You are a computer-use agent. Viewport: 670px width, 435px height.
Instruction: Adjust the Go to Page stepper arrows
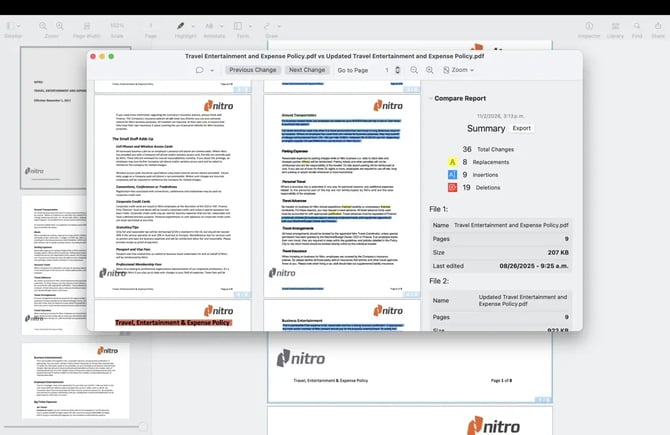[x=397, y=70]
